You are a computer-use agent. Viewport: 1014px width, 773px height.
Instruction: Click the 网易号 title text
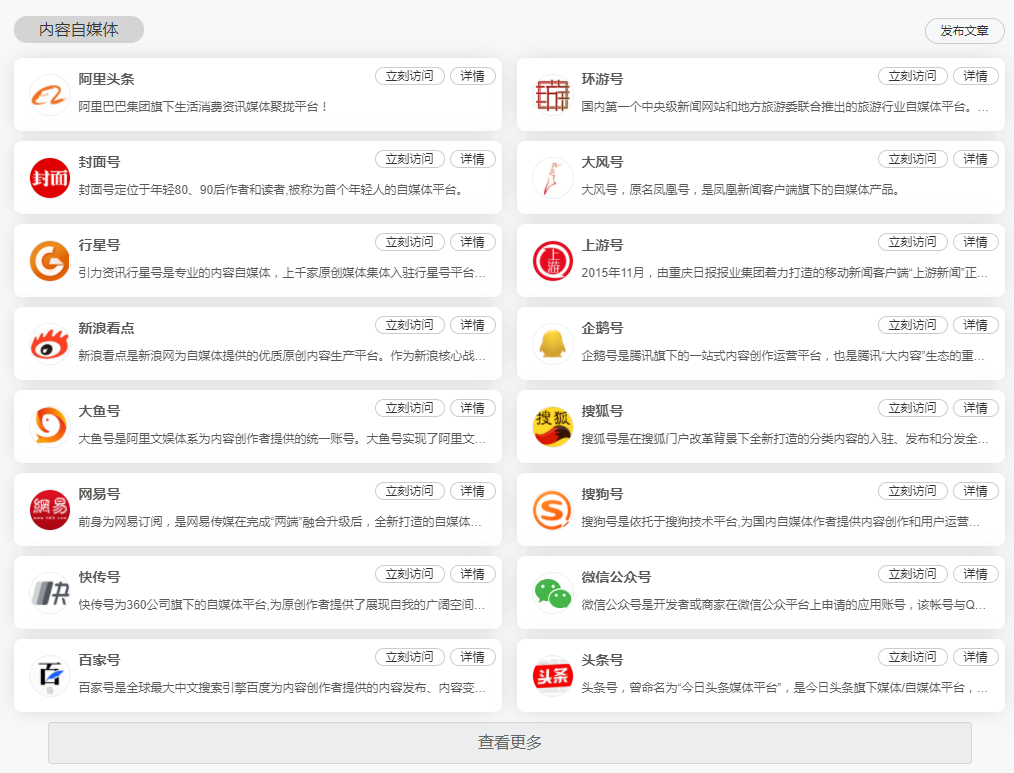coord(100,494)
